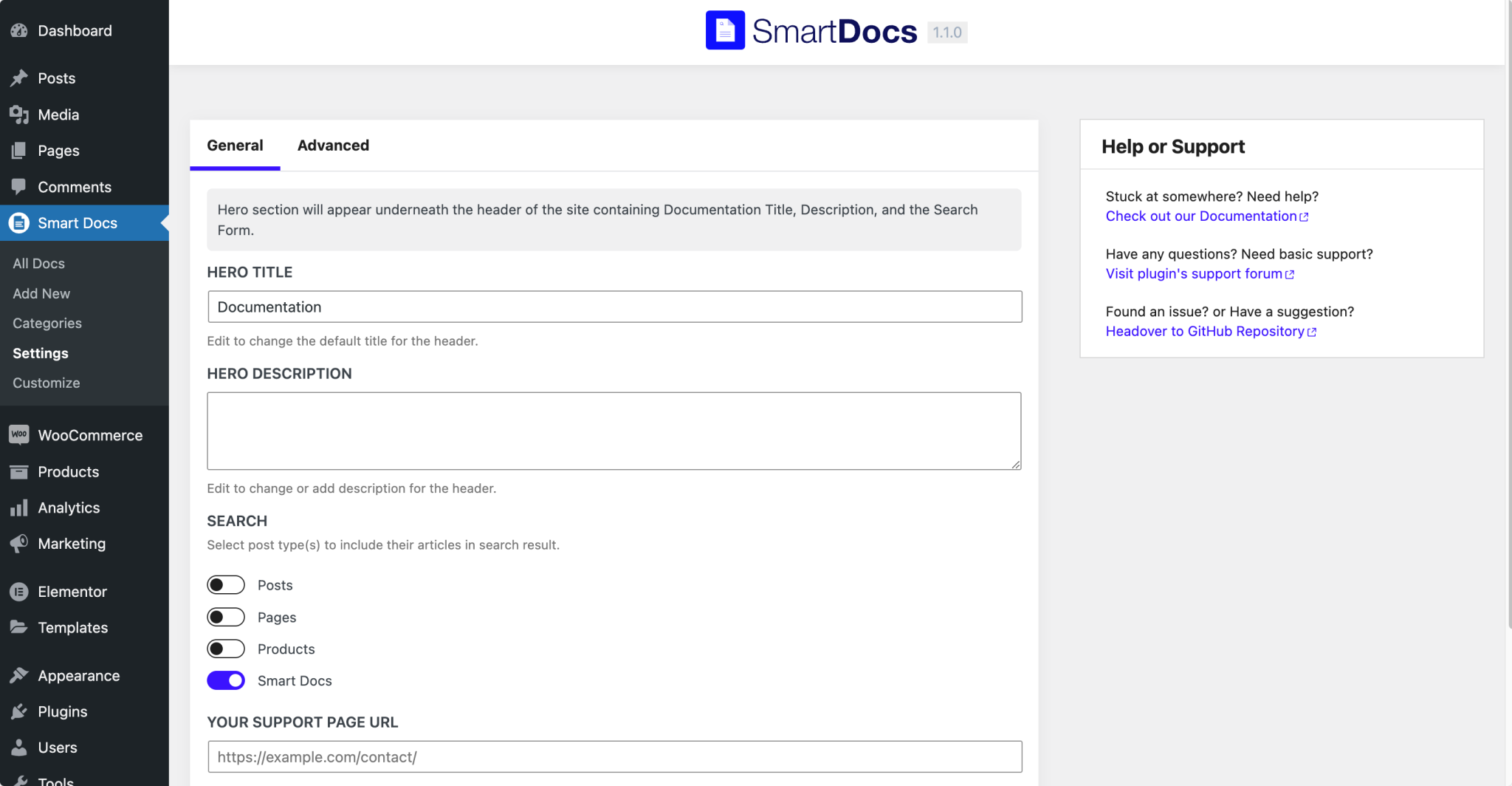Click the WooCommerce woo icon
Screen dimensions: 1512x786
click(x=19, y=434)
